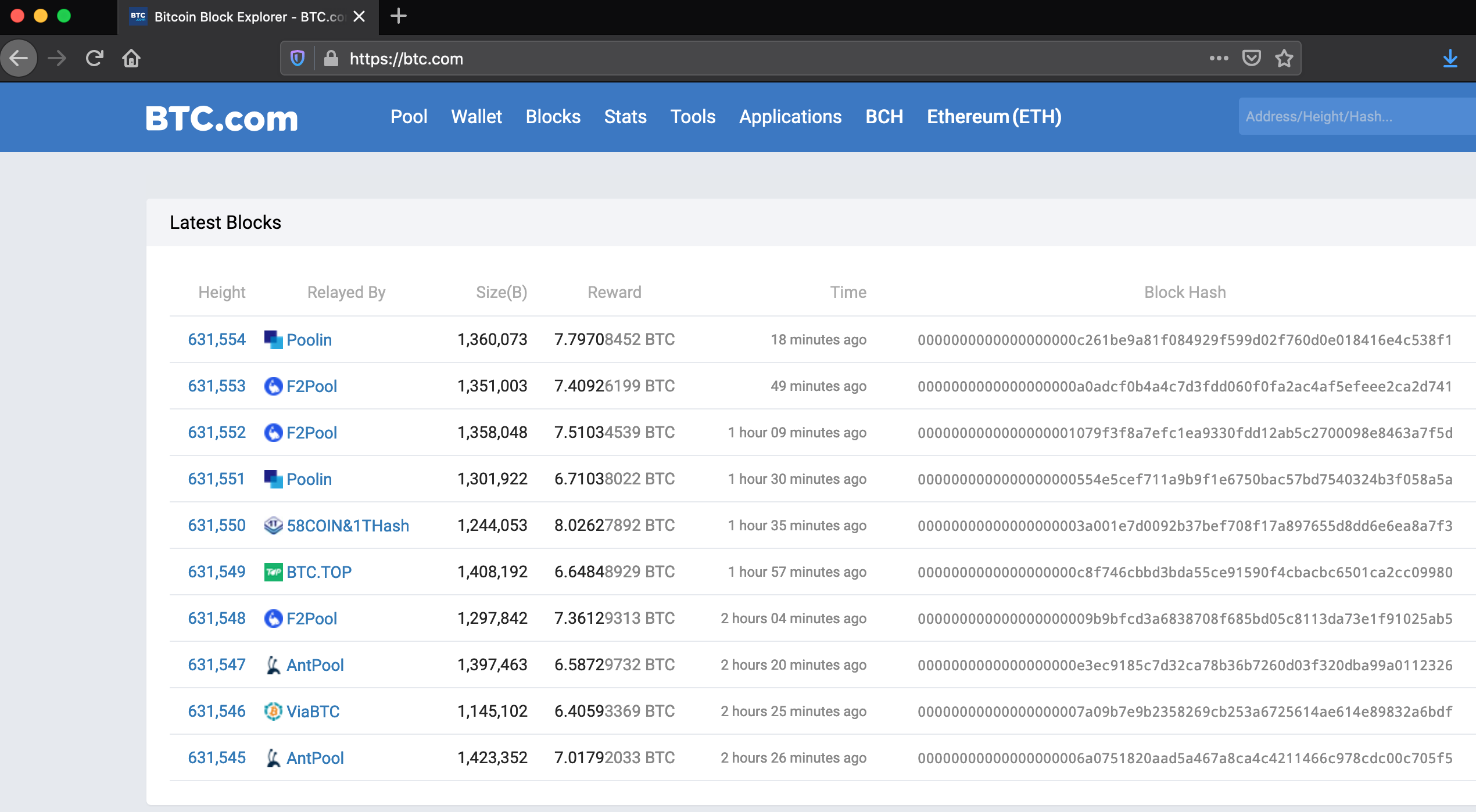
Task: Click the Latest Blocks heading
Action: (x=225, y=222)
